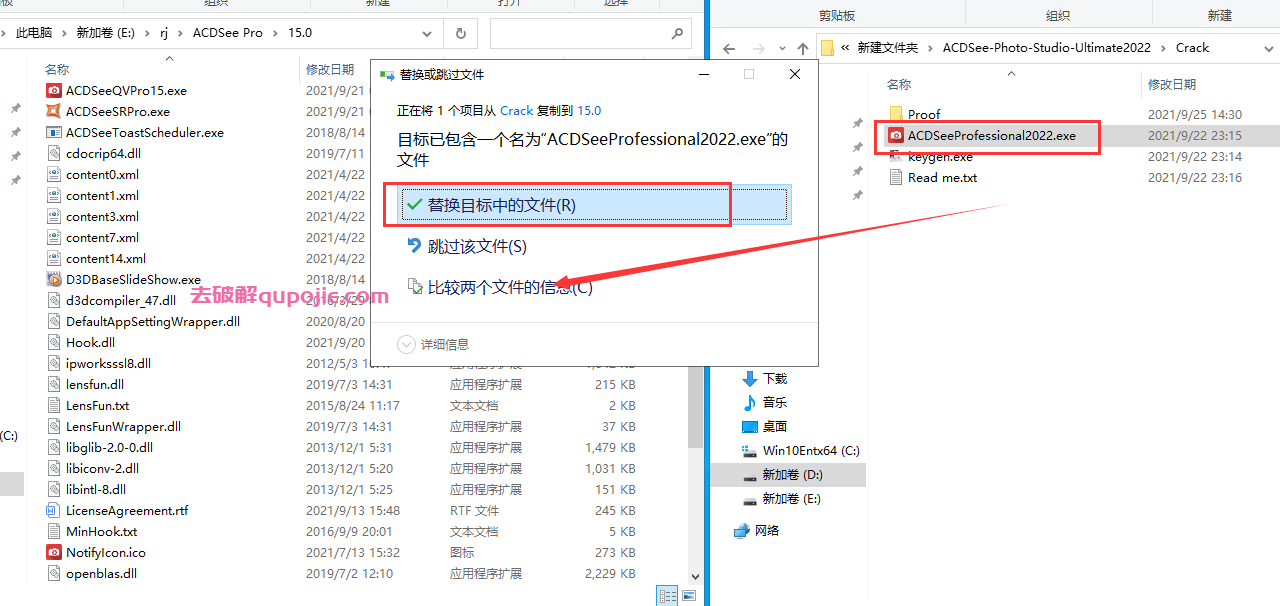The image size is (1280, 606).
Task: Click the keygen.exe file icon
Action: pyautogui.click(x=896, y=157)
